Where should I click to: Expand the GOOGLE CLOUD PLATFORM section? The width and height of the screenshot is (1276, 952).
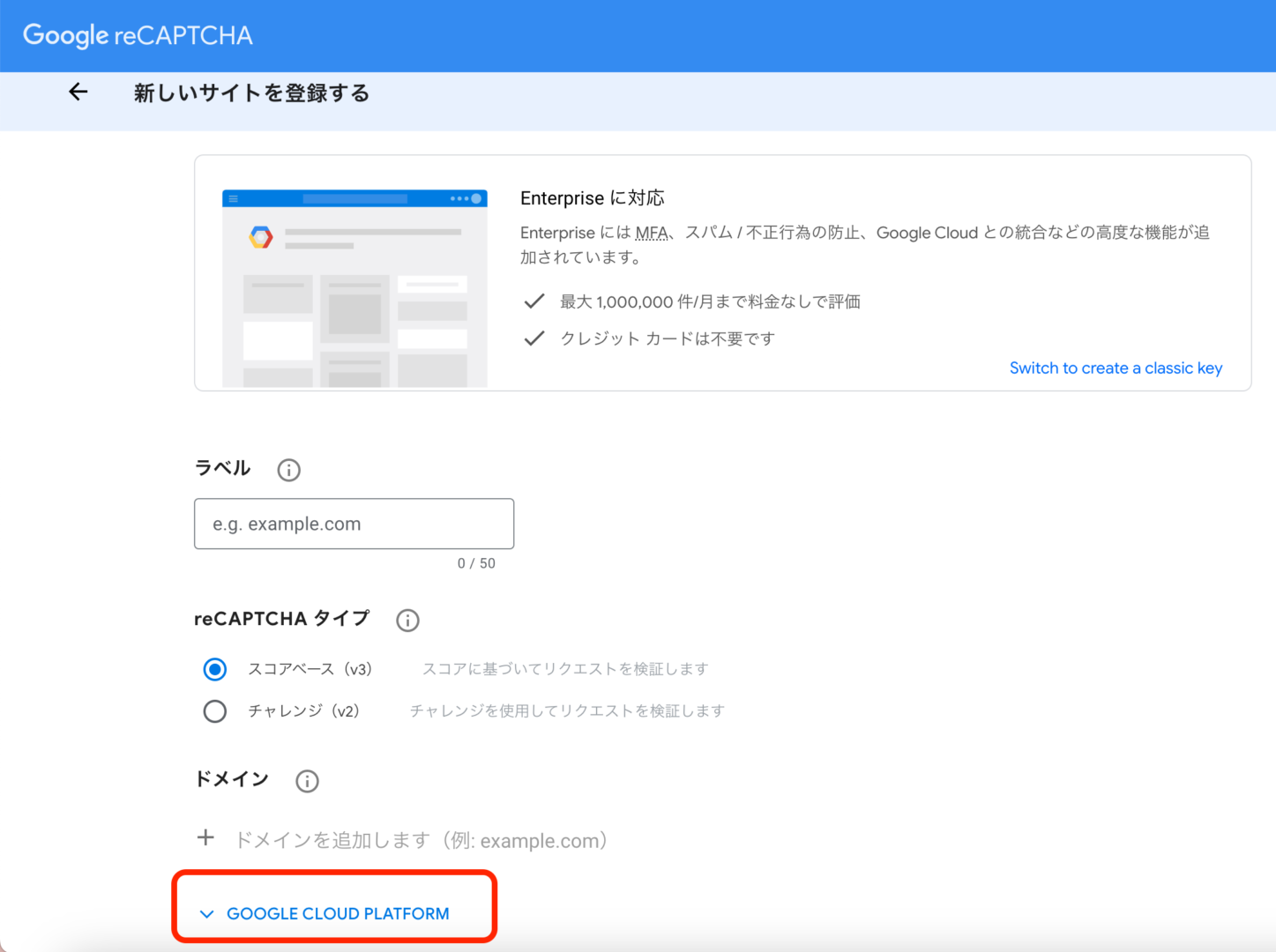325,914
